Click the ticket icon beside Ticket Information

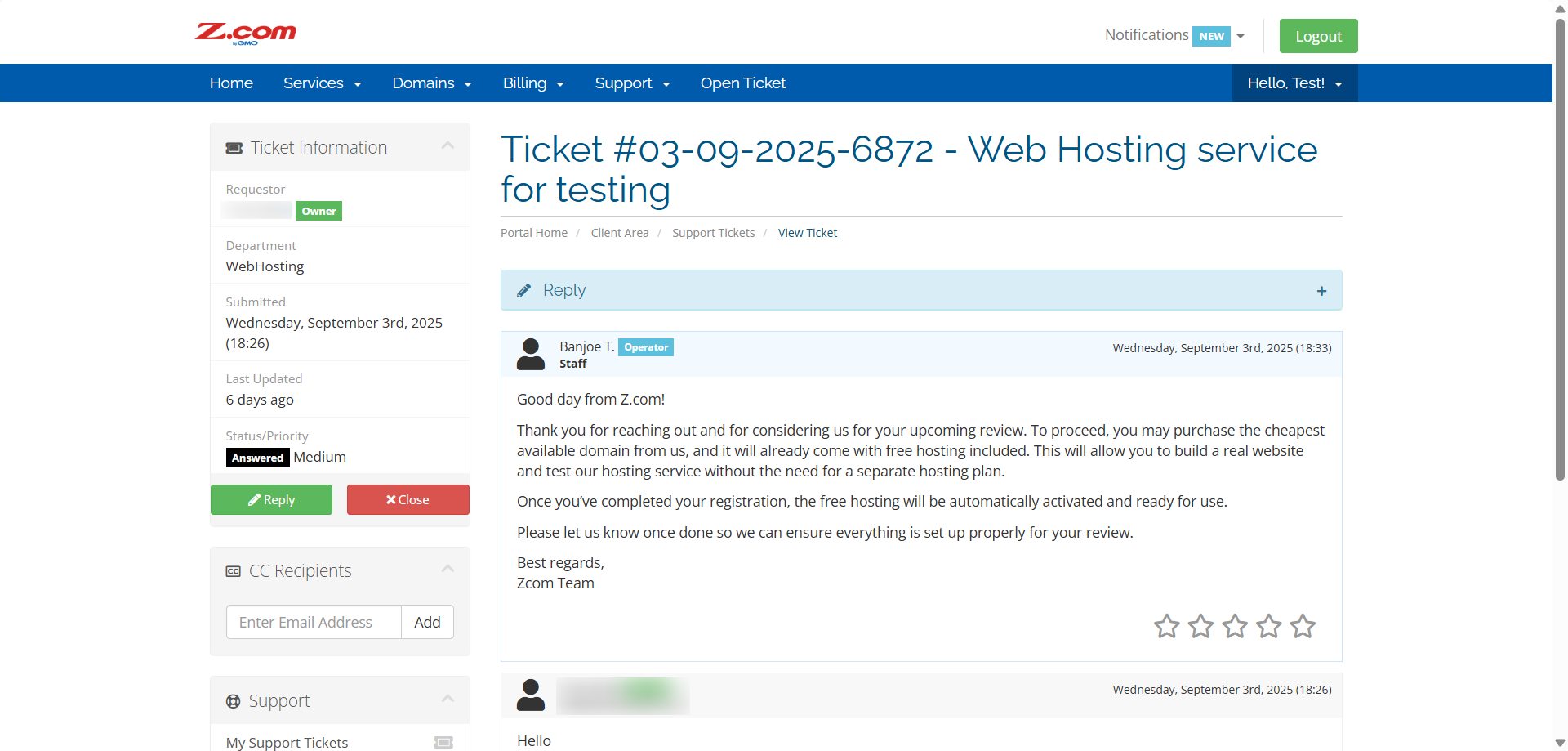click(x=234, y=148)
